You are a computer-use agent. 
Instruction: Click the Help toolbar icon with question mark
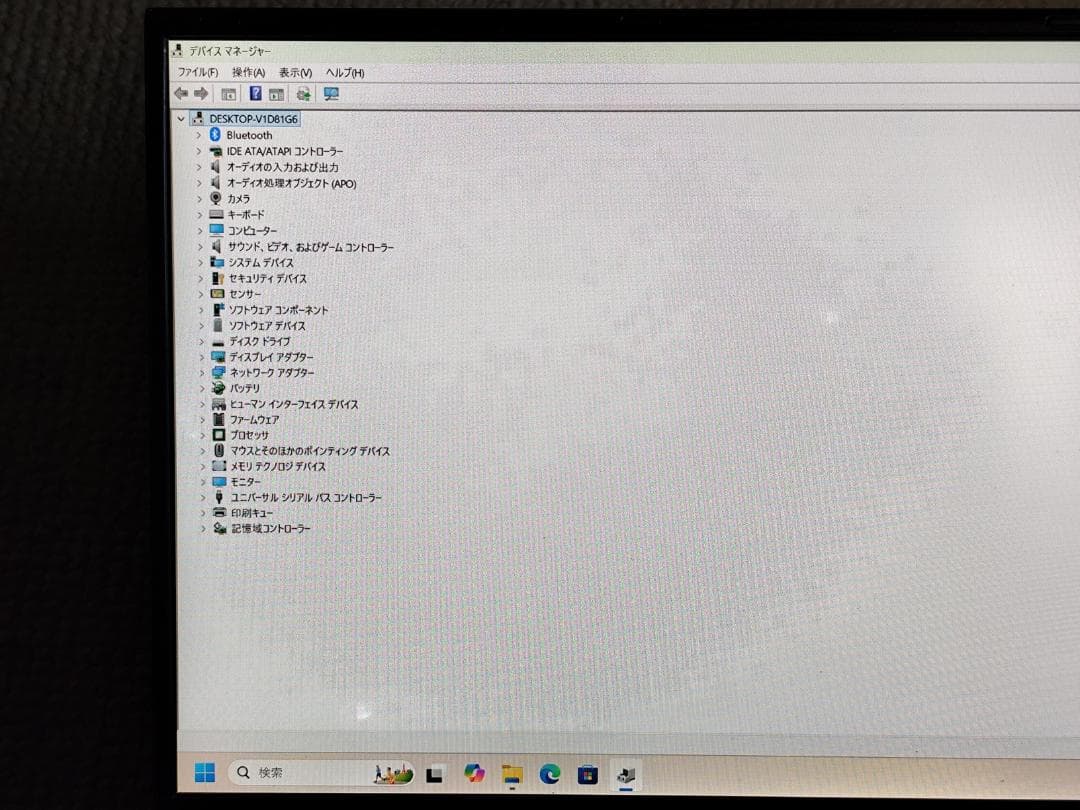coord(255,93)
